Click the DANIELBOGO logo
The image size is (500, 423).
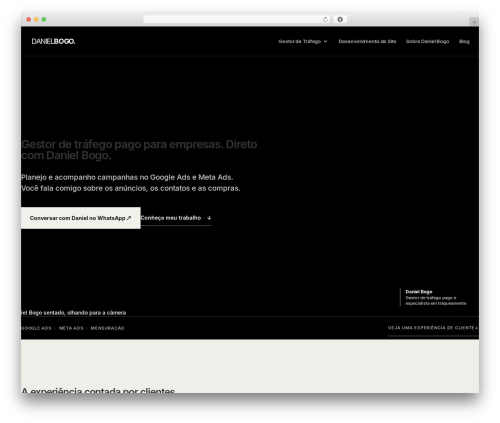[x=53, y=41]
